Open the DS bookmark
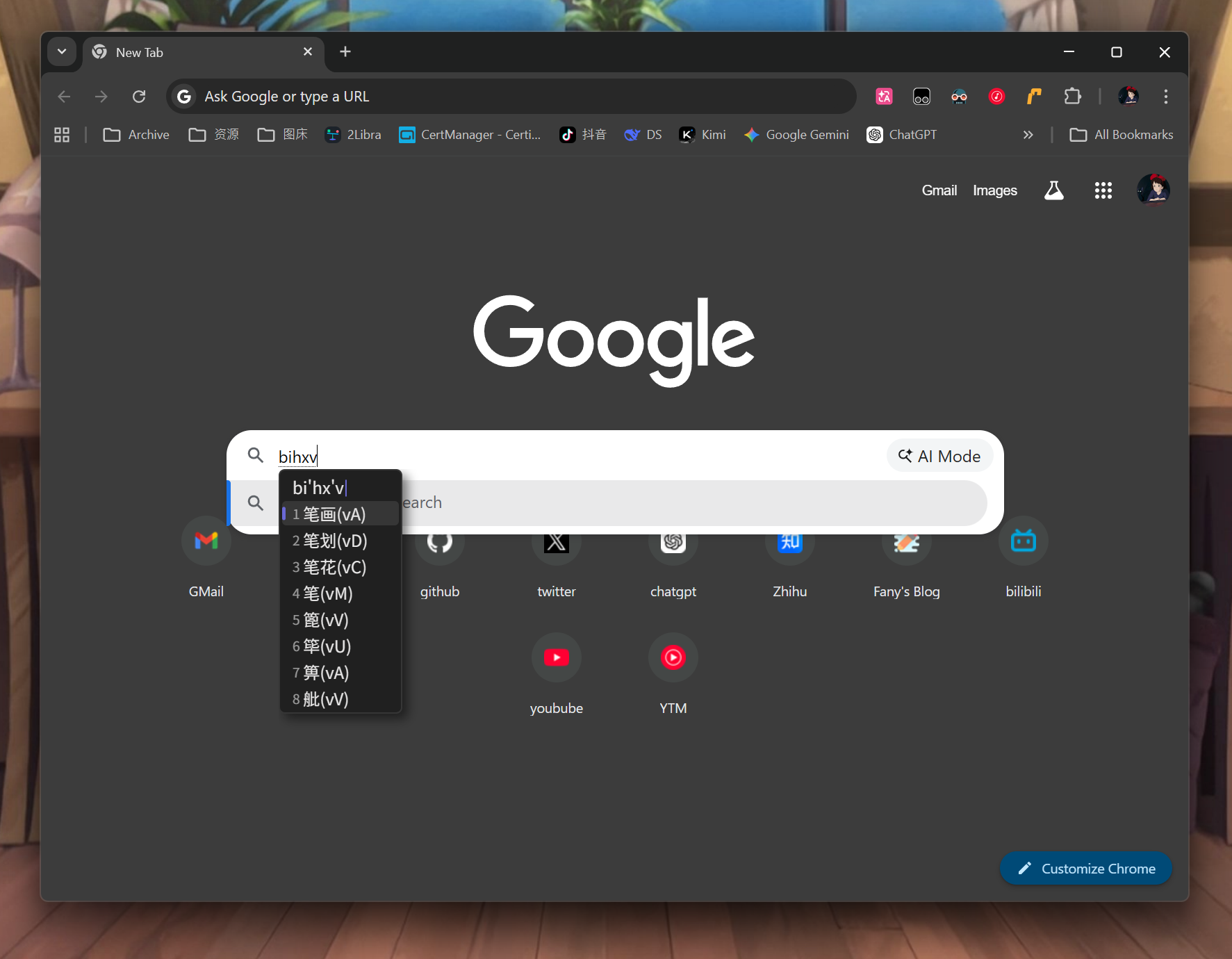This screenshot has width=1232, height=959. click(x=643, y=135)
